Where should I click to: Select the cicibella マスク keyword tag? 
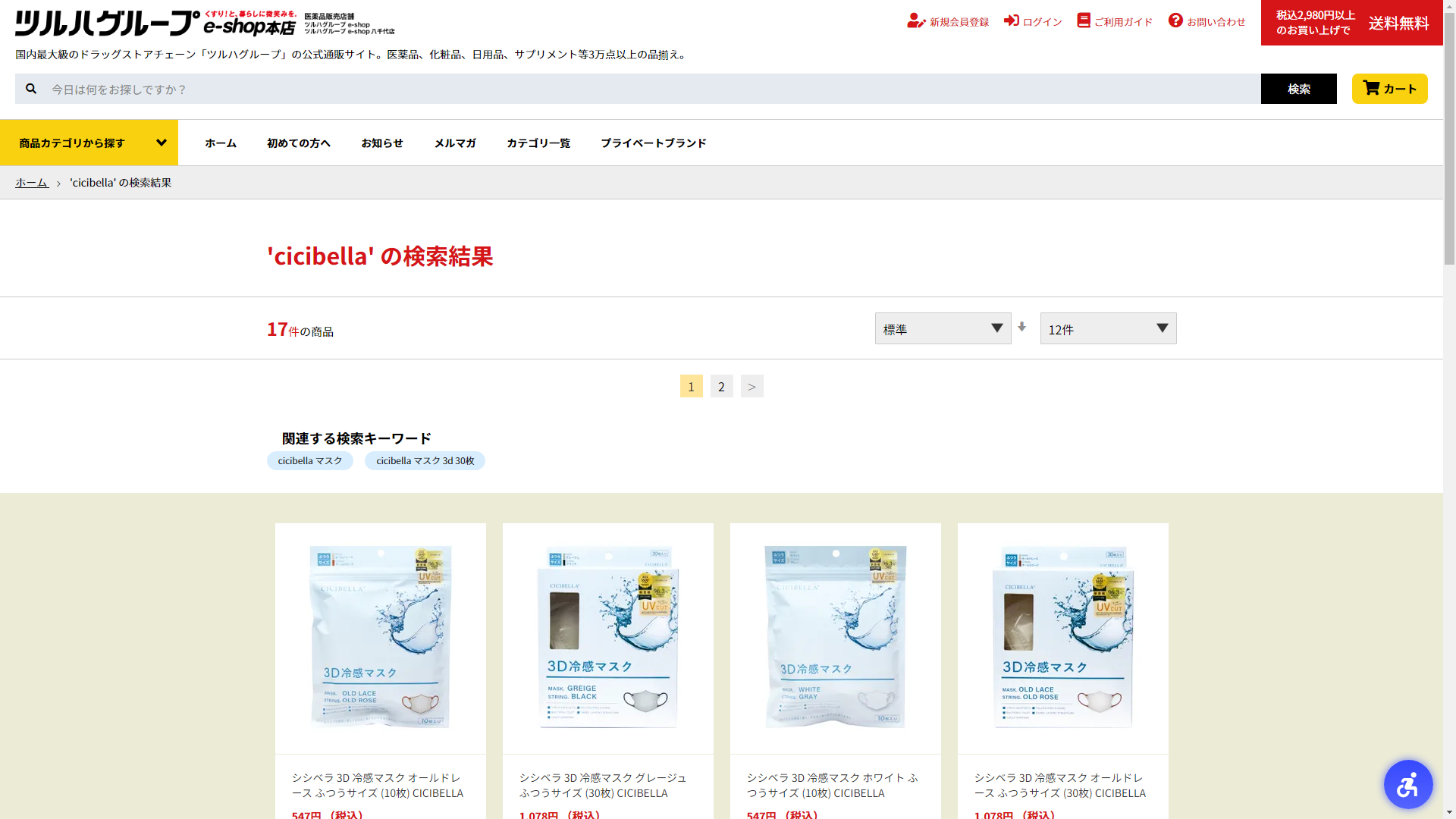(x=309, y=461)
